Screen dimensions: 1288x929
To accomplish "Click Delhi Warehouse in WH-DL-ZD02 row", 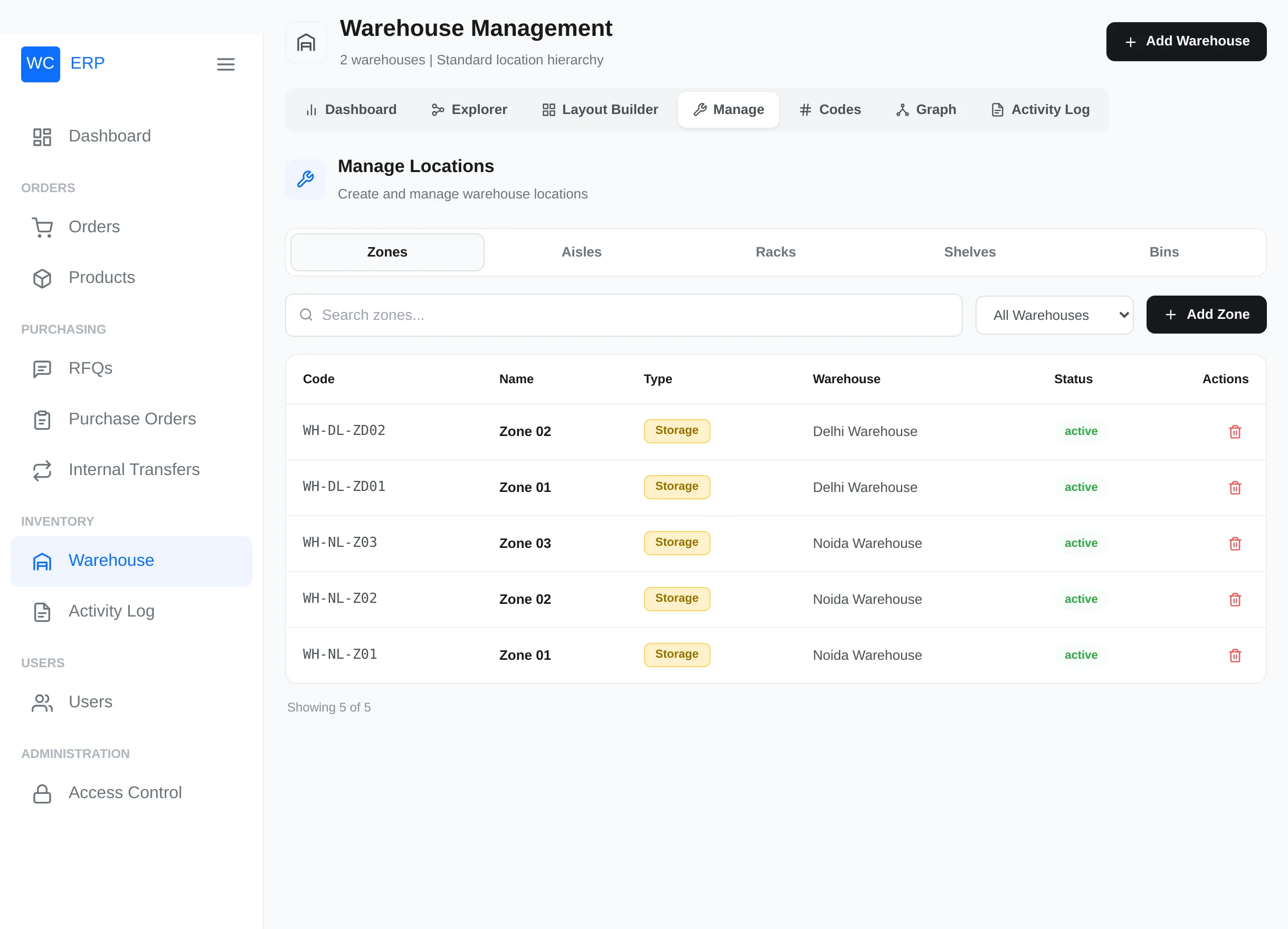I will coord(864,432).
